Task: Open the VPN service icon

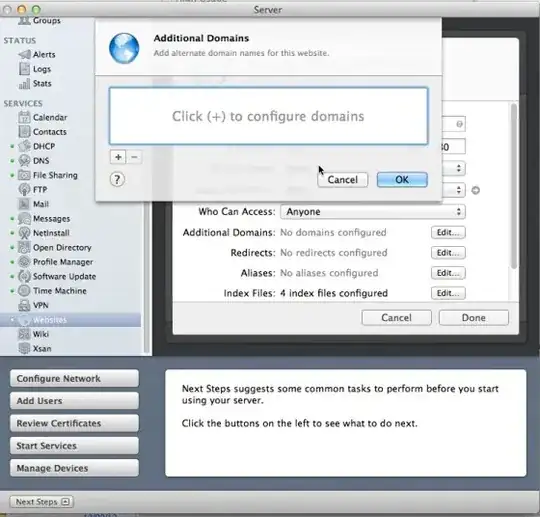Action: (x=24, y=306)
